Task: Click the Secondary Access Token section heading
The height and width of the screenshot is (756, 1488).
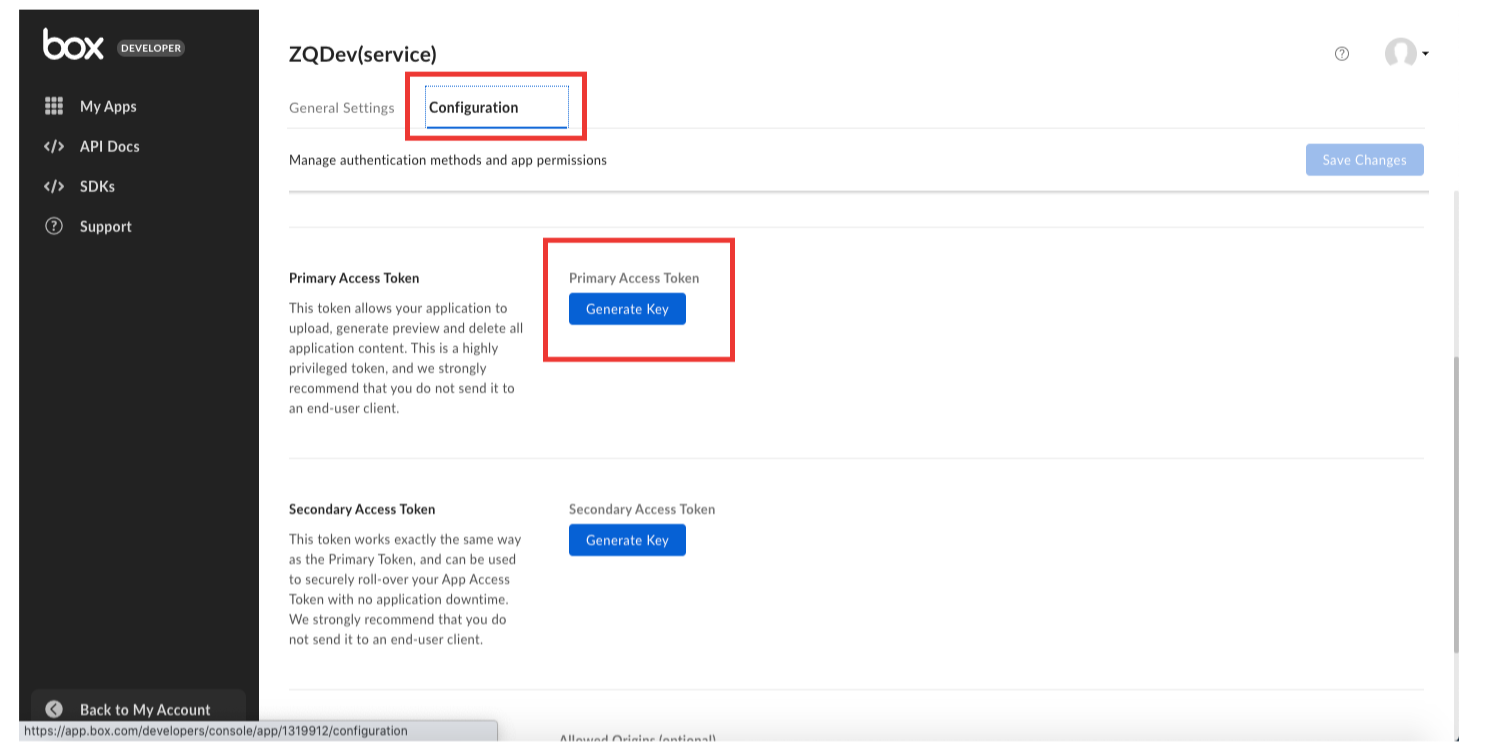Action: click(362, 509)
